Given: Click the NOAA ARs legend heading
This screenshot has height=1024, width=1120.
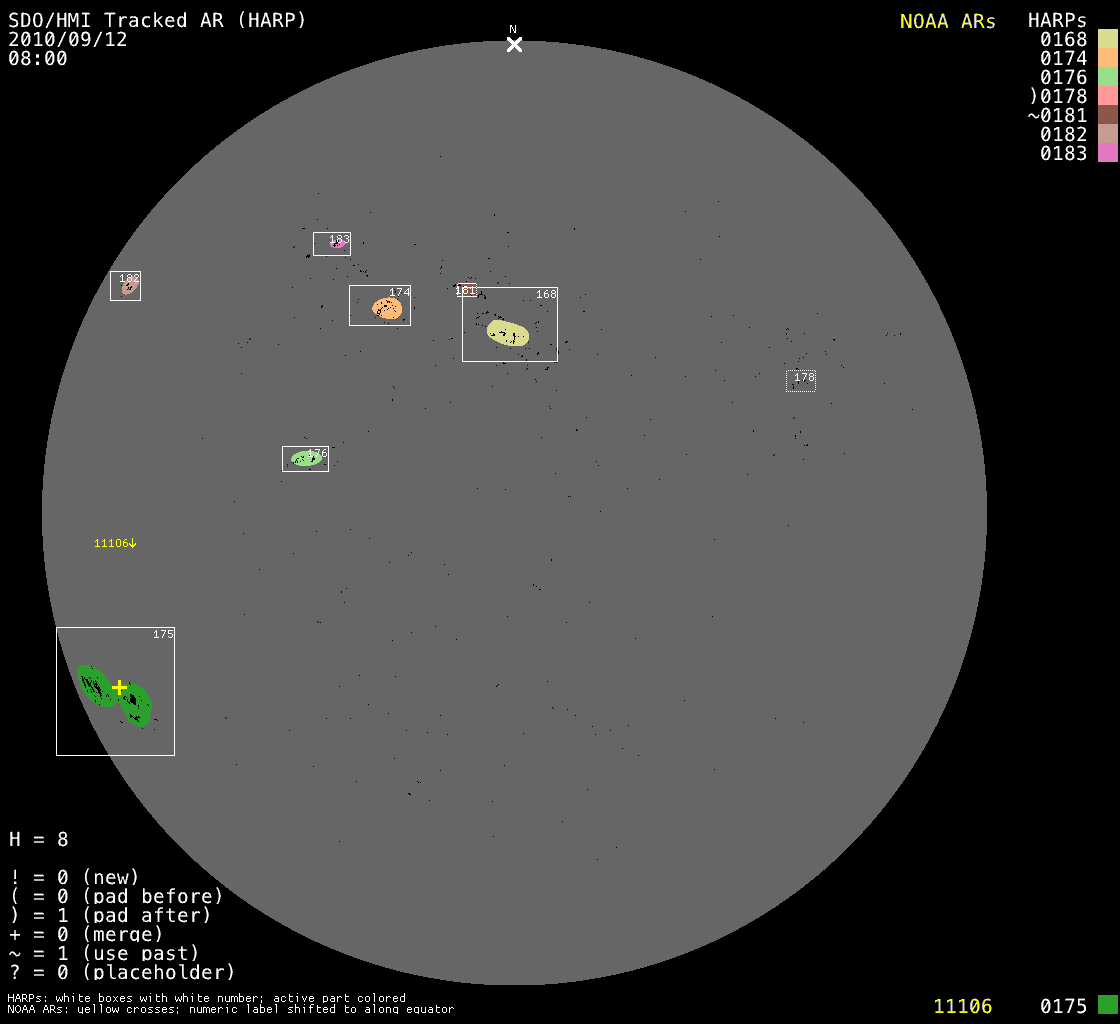Looking at the screenshot, I should point(947,21).
